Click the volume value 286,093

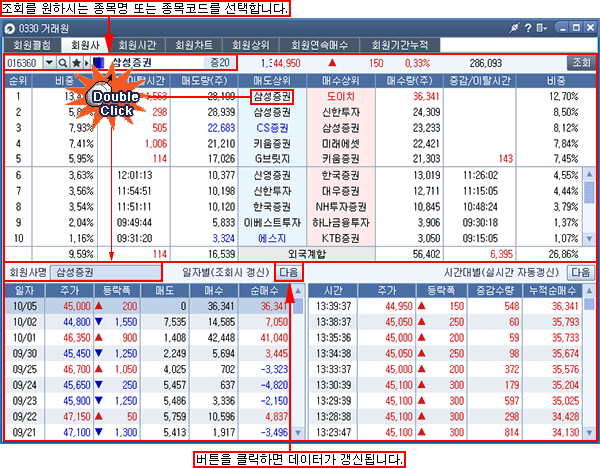click(486, 63)
